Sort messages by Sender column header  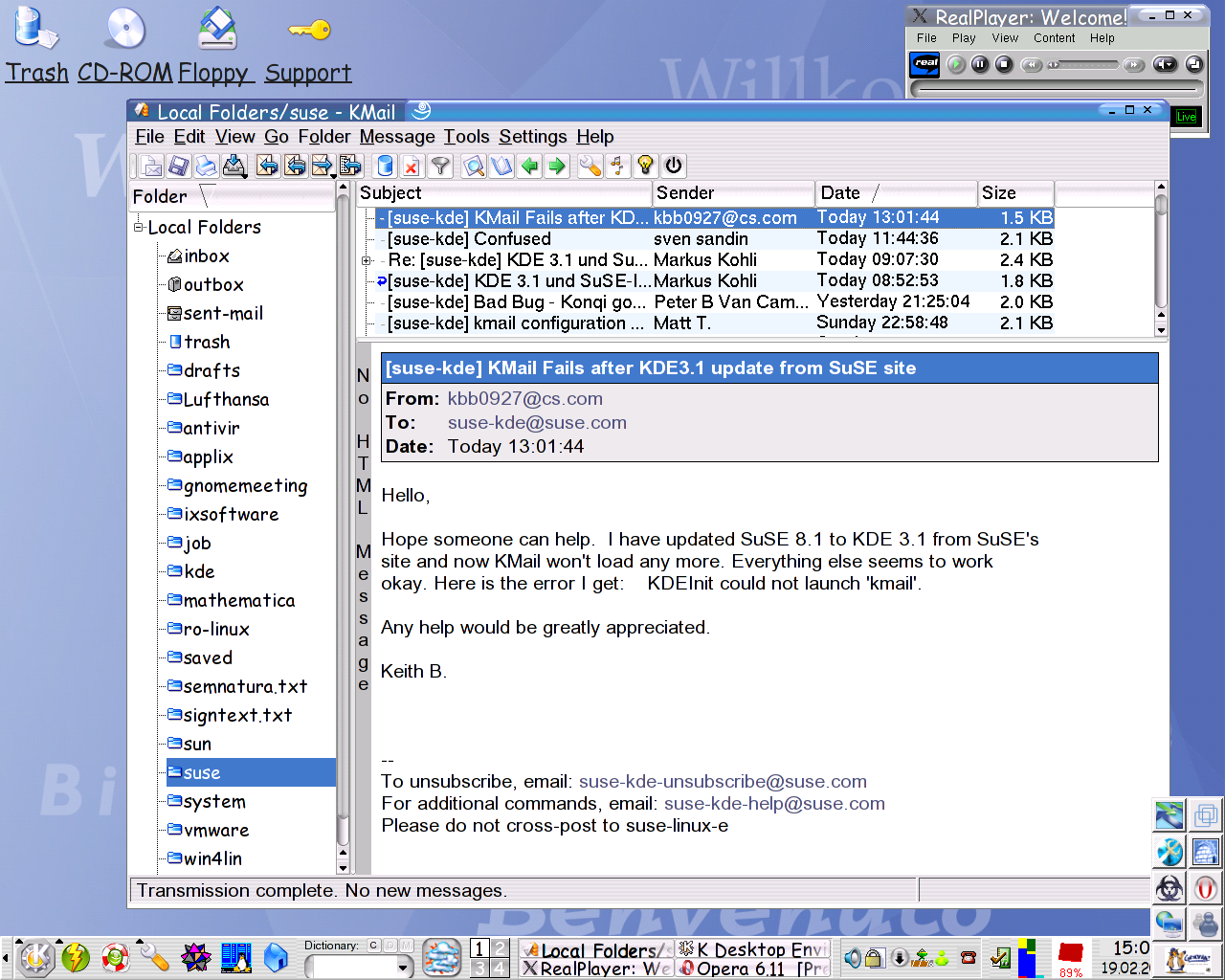pos(734,193)
